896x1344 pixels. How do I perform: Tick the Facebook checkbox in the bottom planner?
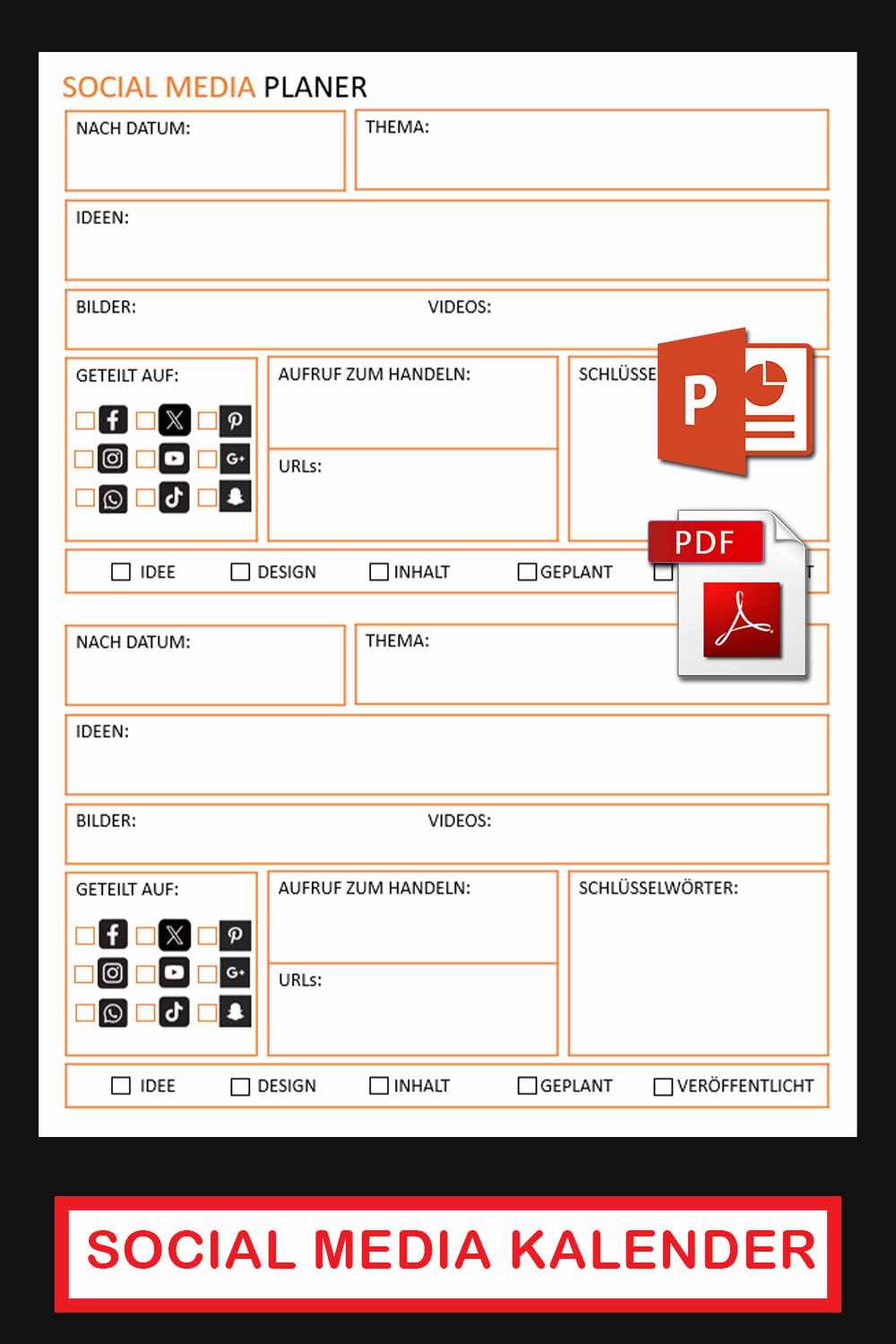pyautogui.click(x=85, y=935)
